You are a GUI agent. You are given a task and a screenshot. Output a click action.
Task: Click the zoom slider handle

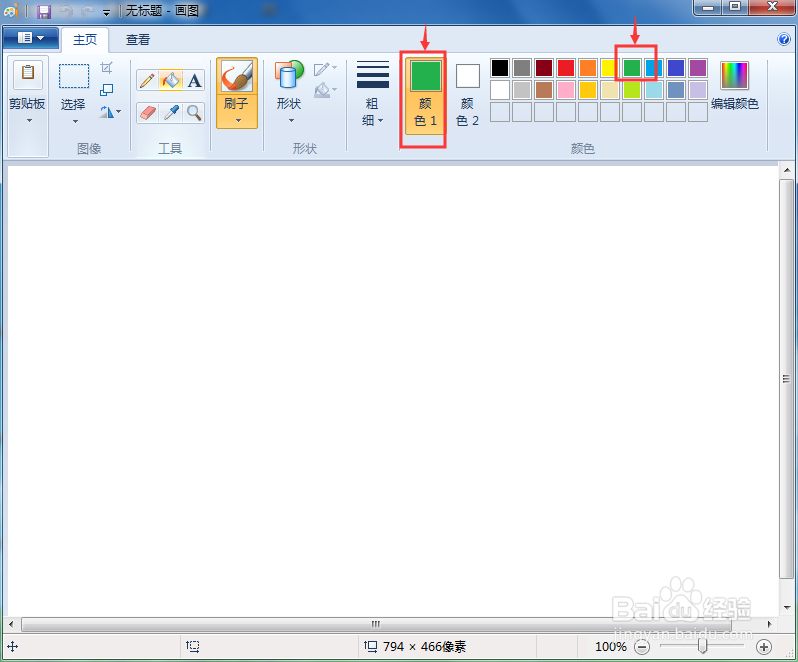pos(702,646)
